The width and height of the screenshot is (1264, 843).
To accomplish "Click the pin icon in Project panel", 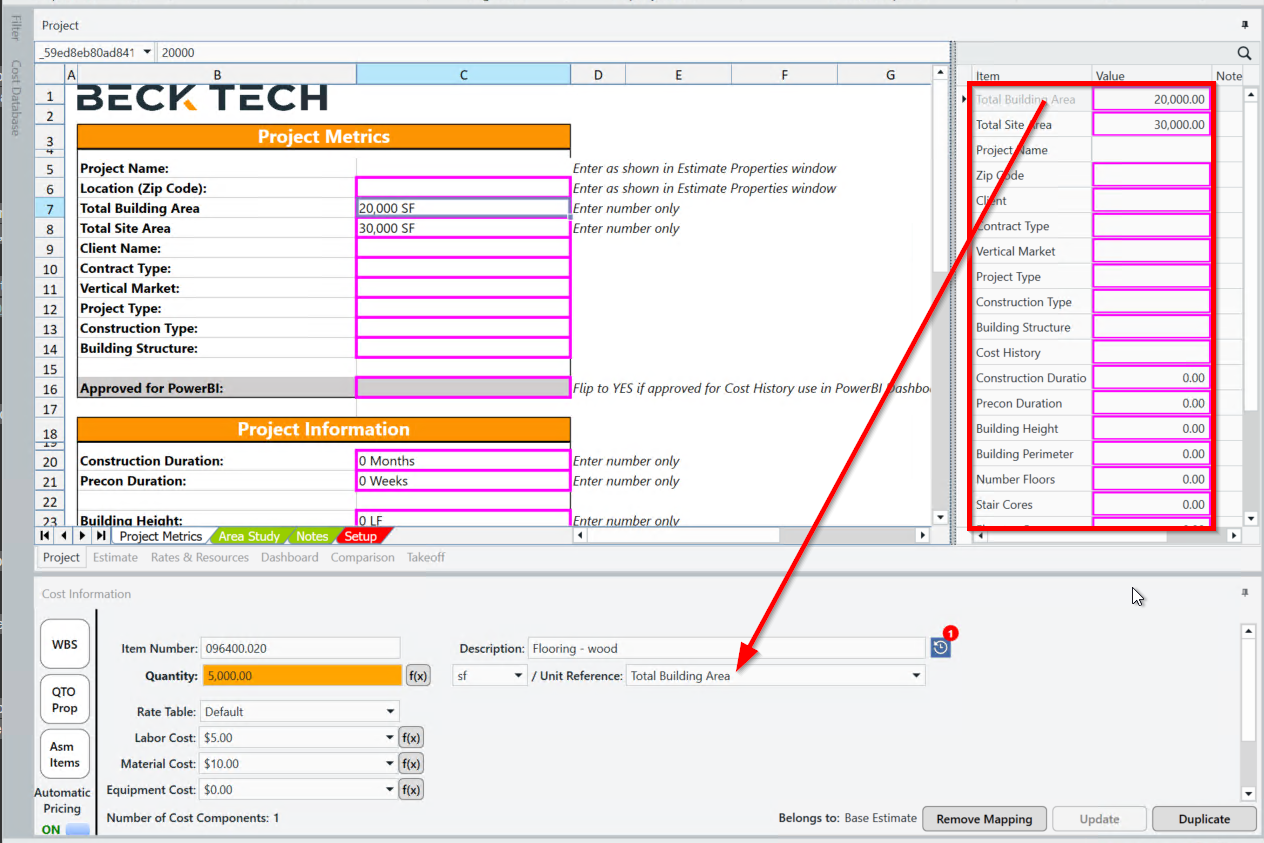I will pos(1245,25).
